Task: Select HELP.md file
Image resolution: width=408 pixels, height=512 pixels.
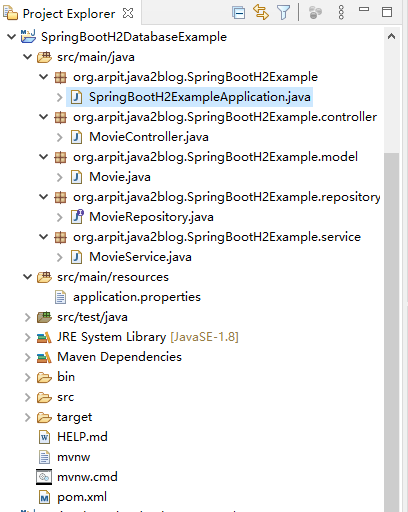Action: point(82,437)
